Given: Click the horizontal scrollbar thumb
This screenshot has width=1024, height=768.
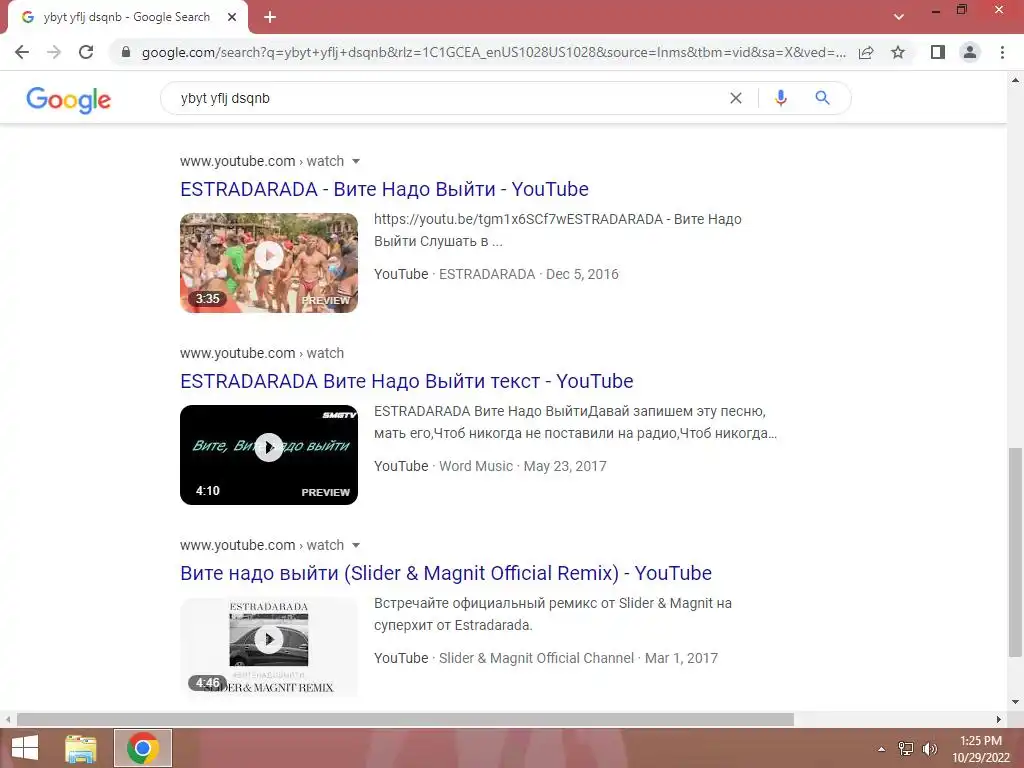Looking at the screenshot, I should pyautogui.click(x=405, y=719).
